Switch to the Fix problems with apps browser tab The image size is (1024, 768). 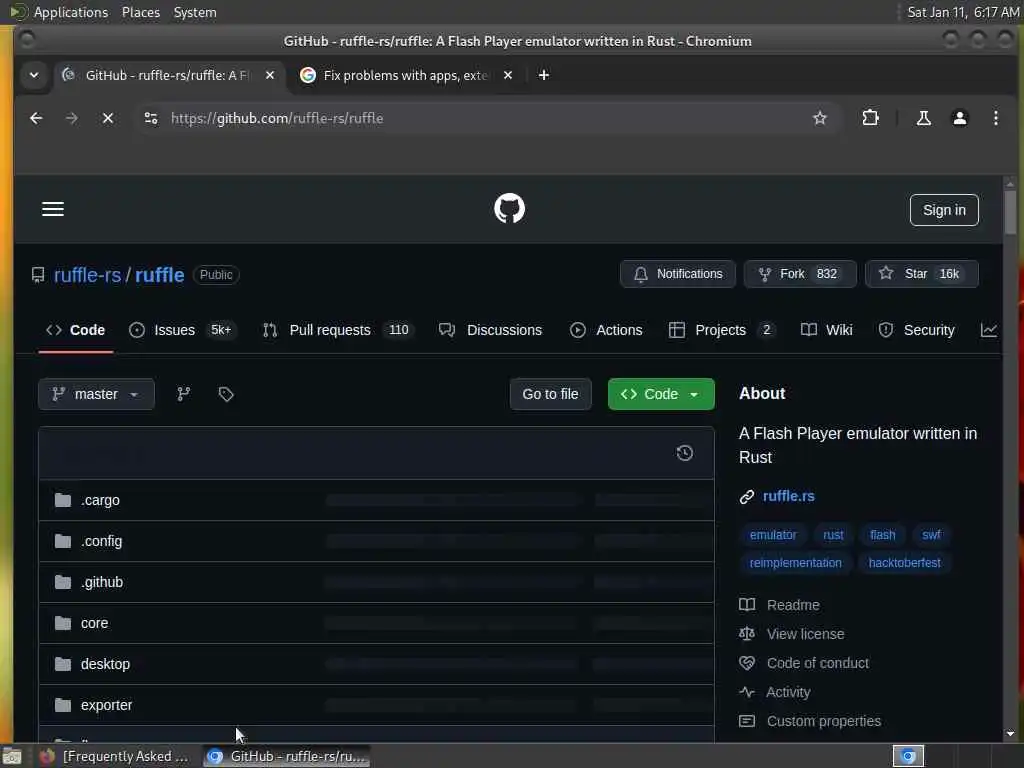405,75
